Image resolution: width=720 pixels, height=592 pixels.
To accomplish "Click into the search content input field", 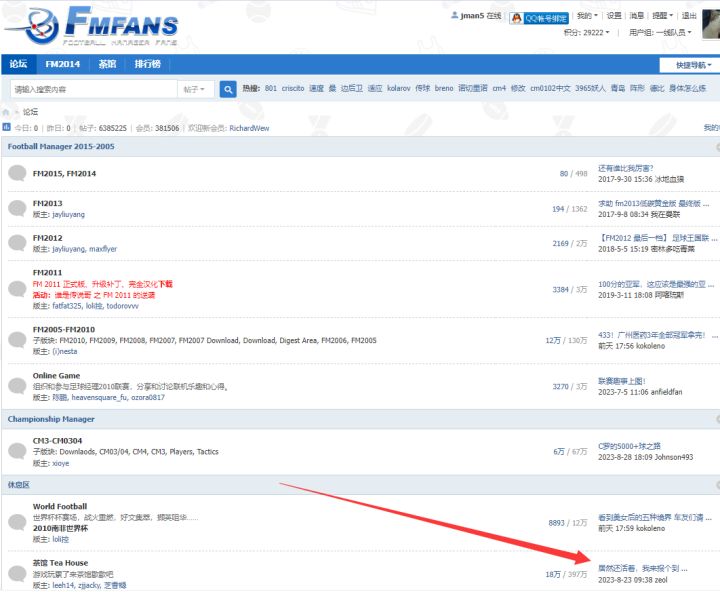I will [94, 89].
